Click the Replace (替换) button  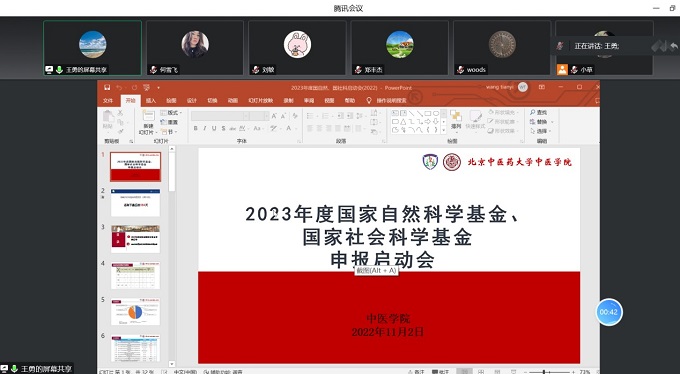point(541,122)
